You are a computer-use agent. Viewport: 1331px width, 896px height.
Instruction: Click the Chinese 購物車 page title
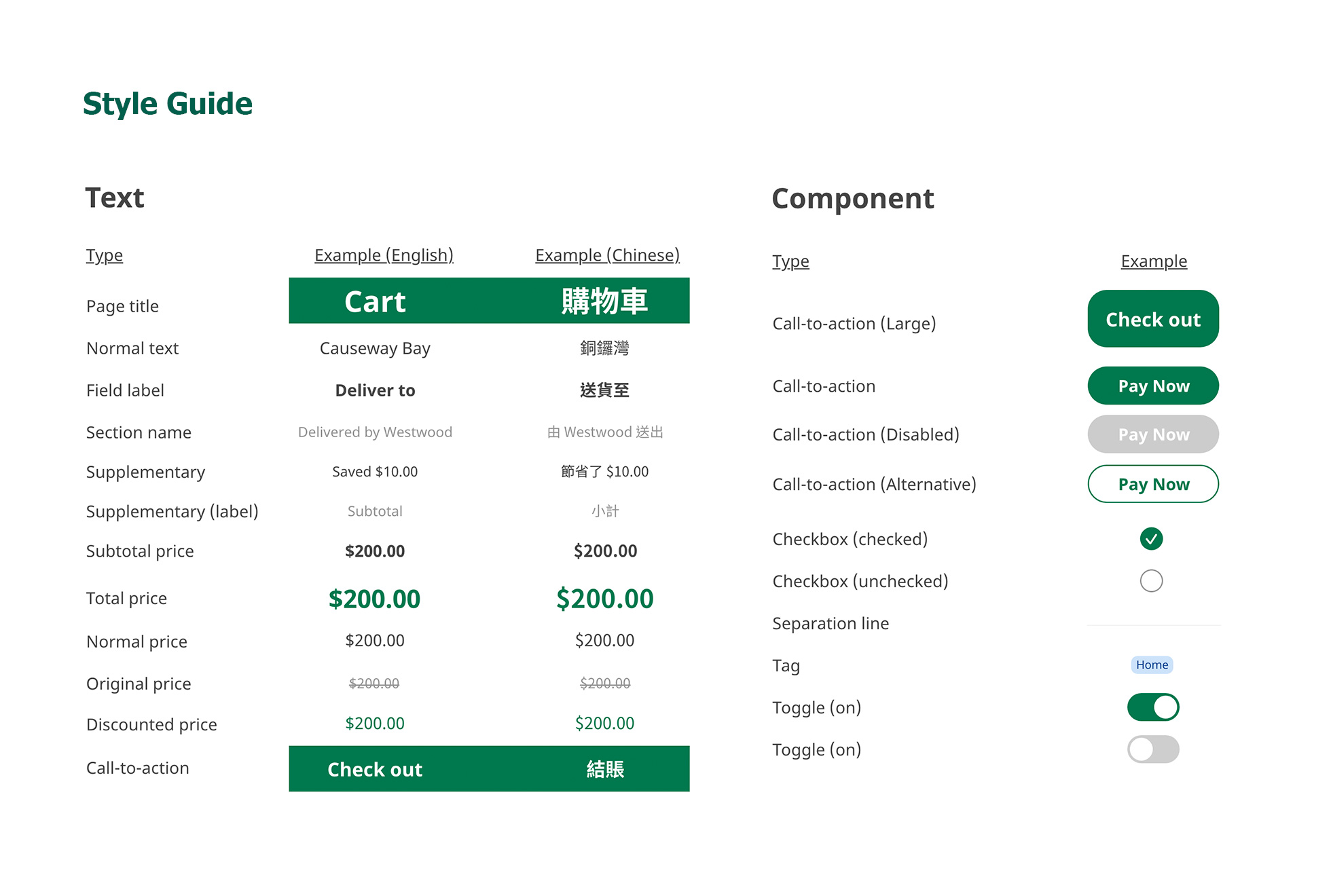604,301
